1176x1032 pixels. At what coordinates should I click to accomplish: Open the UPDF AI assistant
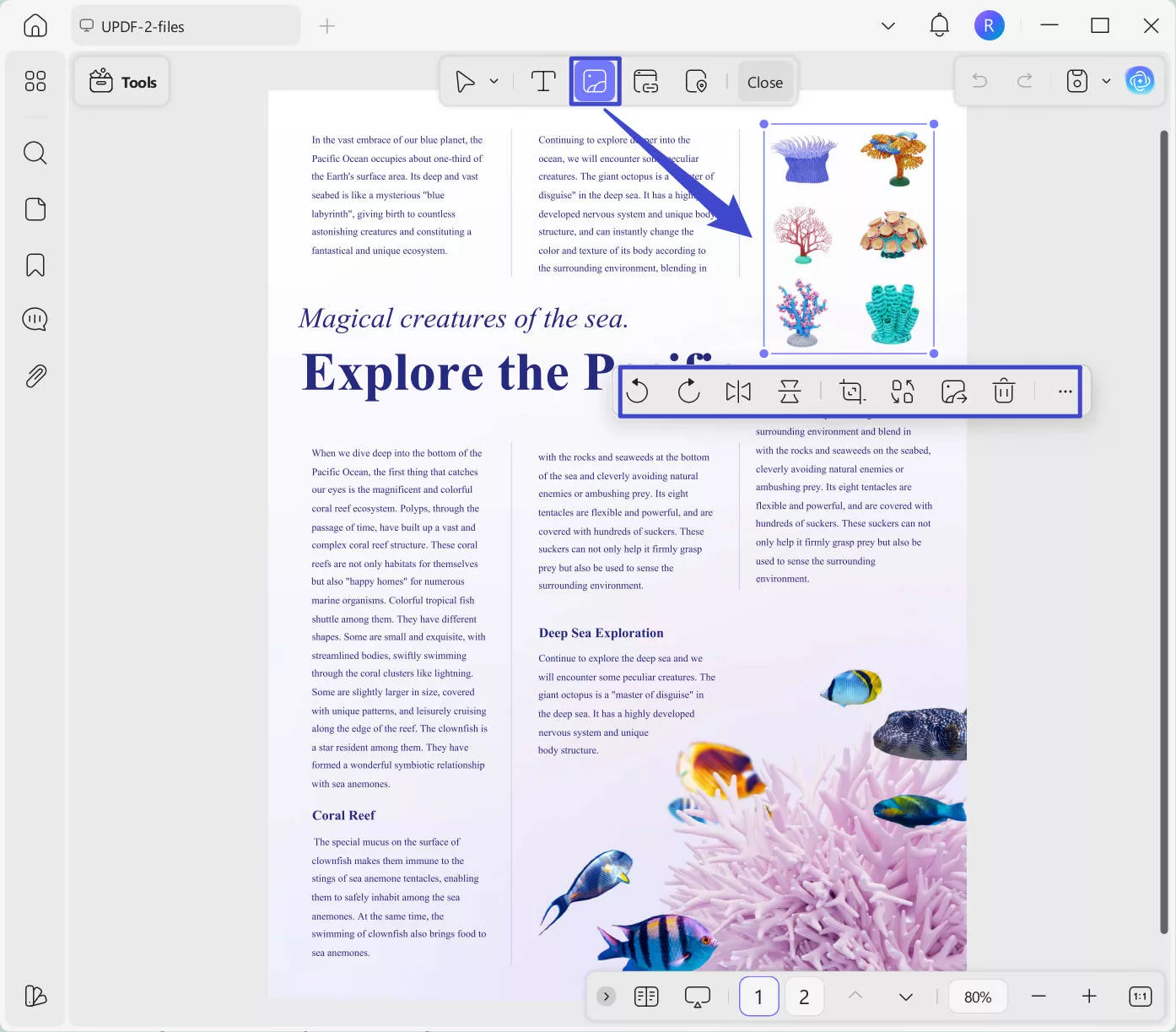coord(1140,81)
